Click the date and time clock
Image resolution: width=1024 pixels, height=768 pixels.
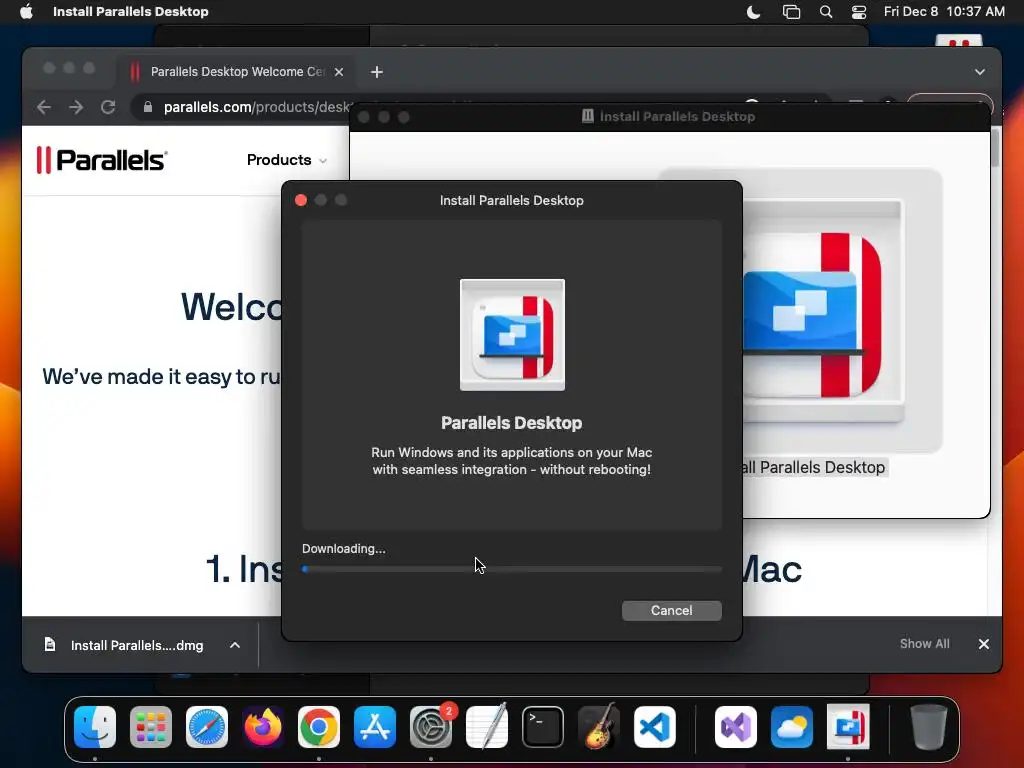point(944,12)
